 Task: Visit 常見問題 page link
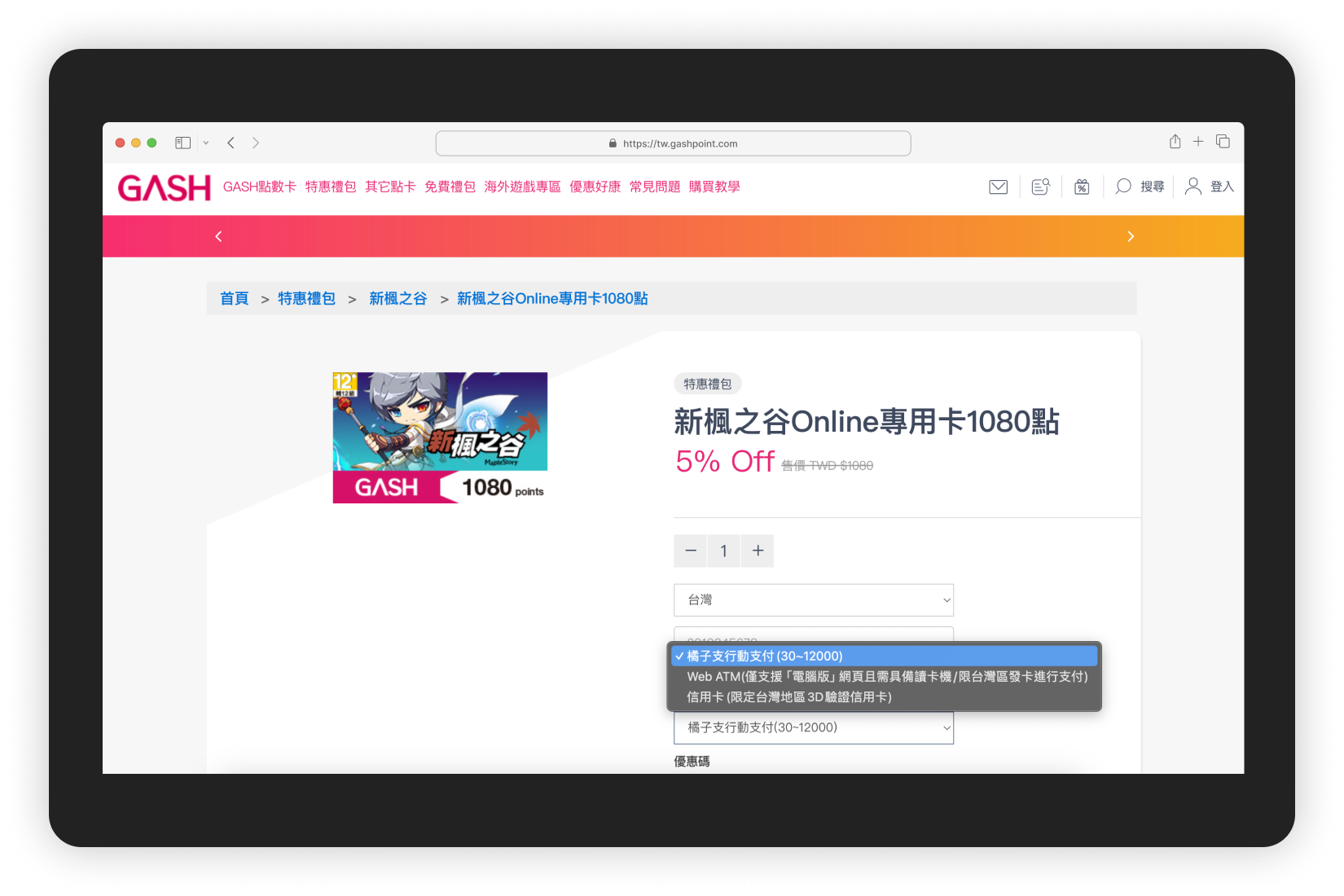(654, 187)
